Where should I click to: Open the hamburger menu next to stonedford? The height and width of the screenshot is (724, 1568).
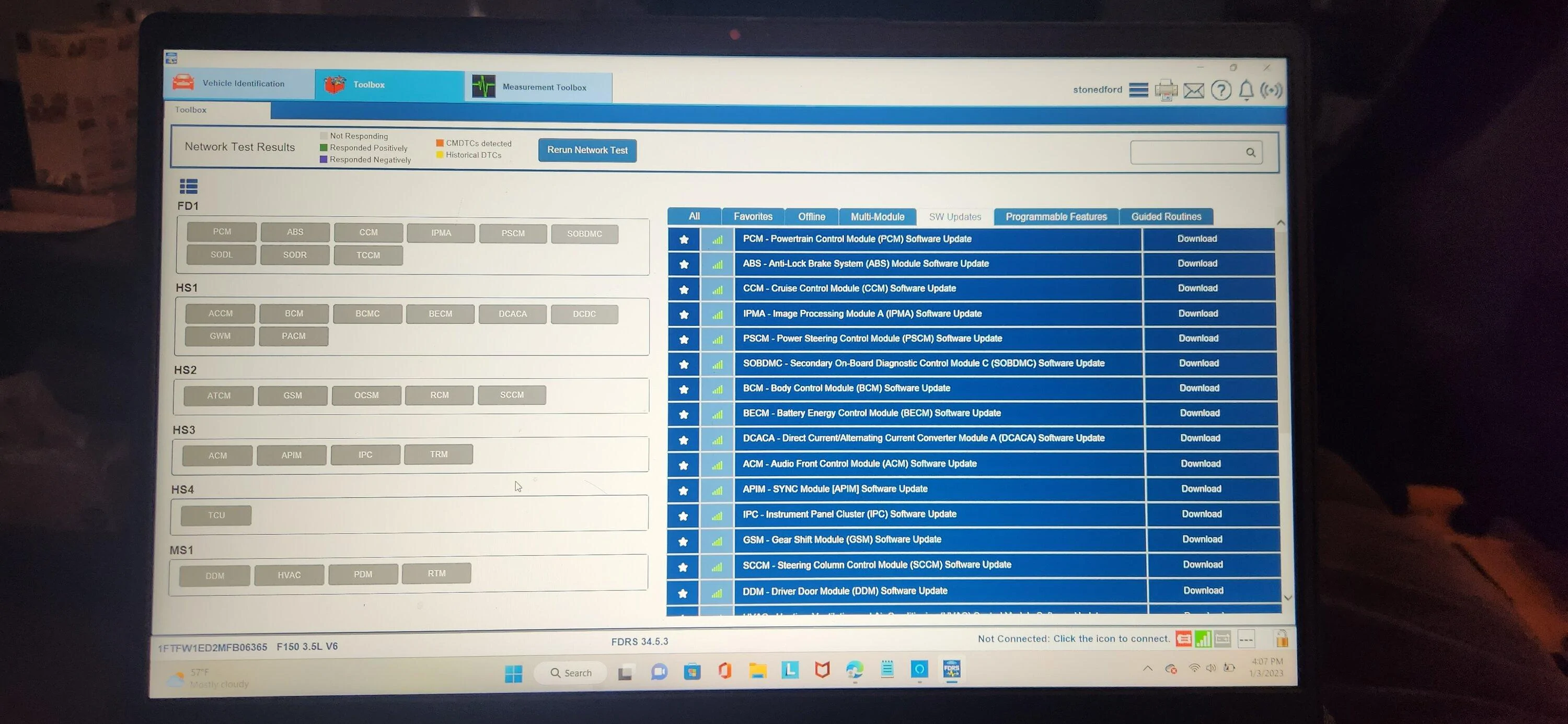1138,90
